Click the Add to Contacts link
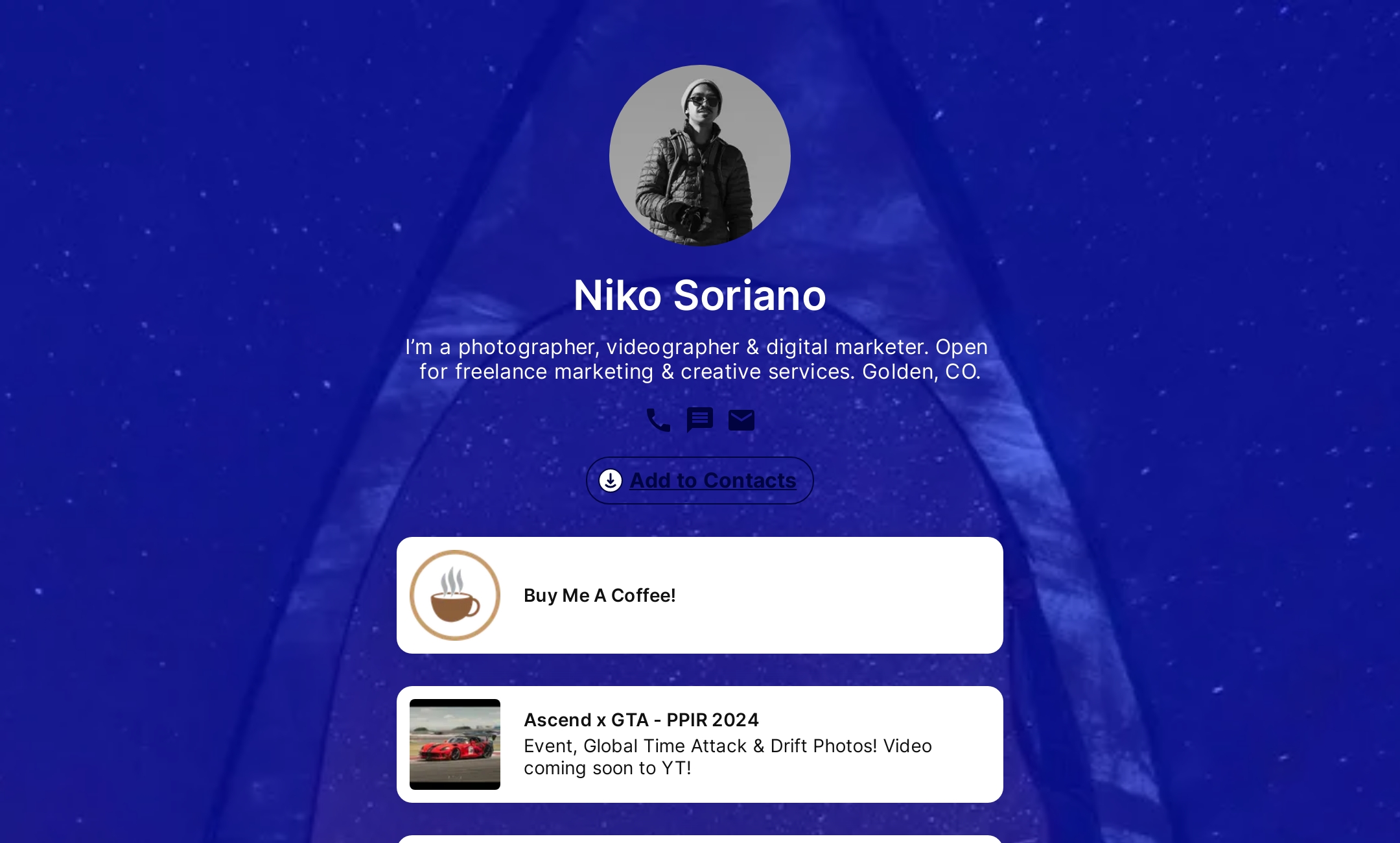1400x843 pixels. tap(713, 481)
